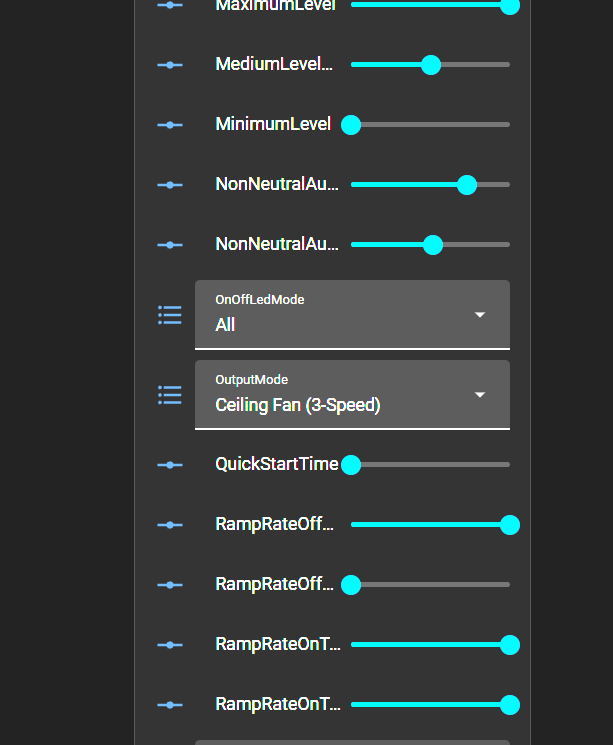This screenshot has width=613, height=745.
Task: Click the MaximumLevel label text
Action: (275, 6)
